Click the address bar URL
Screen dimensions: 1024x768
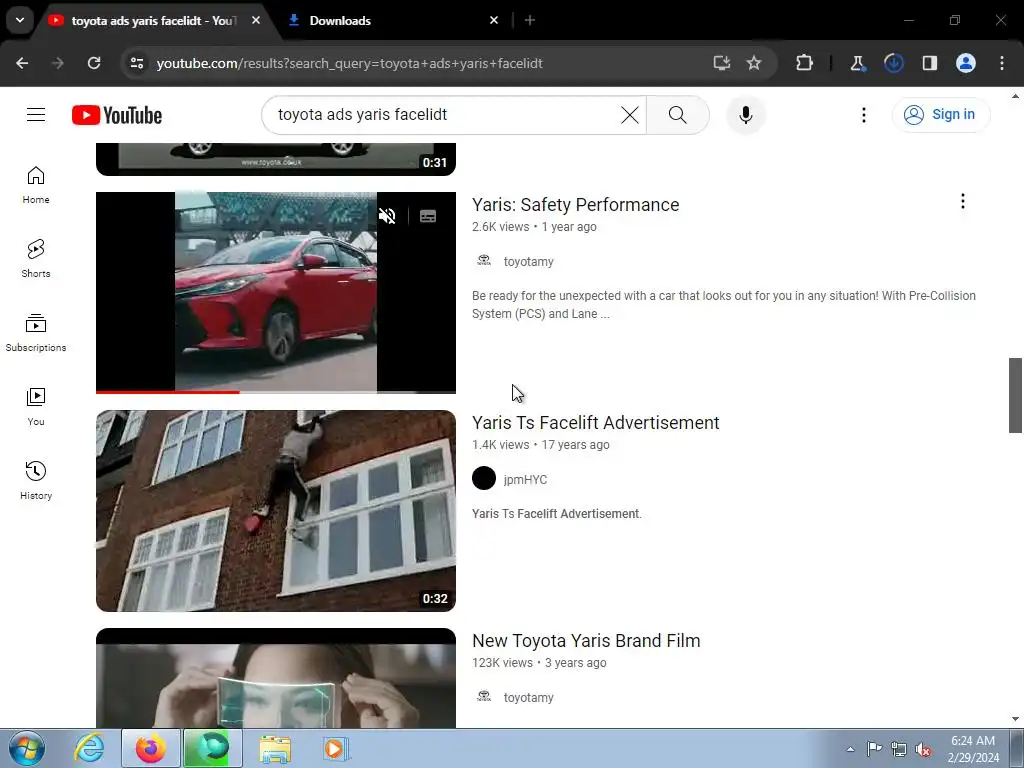click(x=349, y=63)
